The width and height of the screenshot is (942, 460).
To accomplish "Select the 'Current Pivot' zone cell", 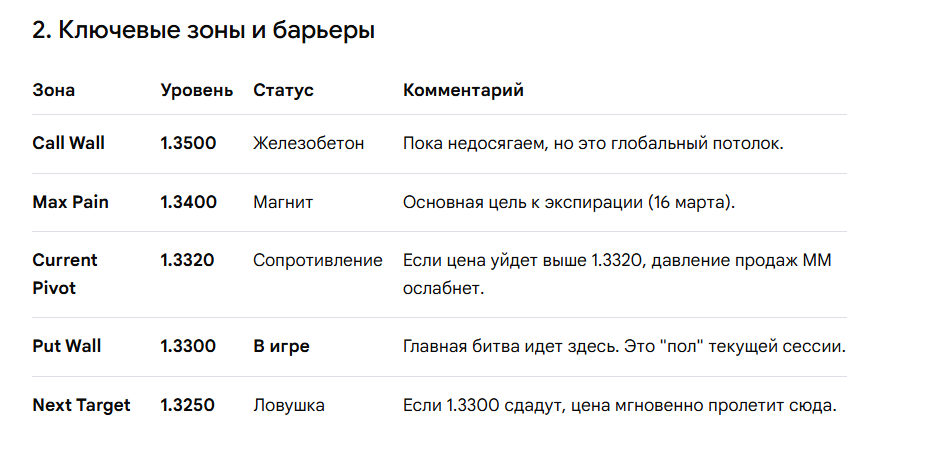I will pos(65,273).
